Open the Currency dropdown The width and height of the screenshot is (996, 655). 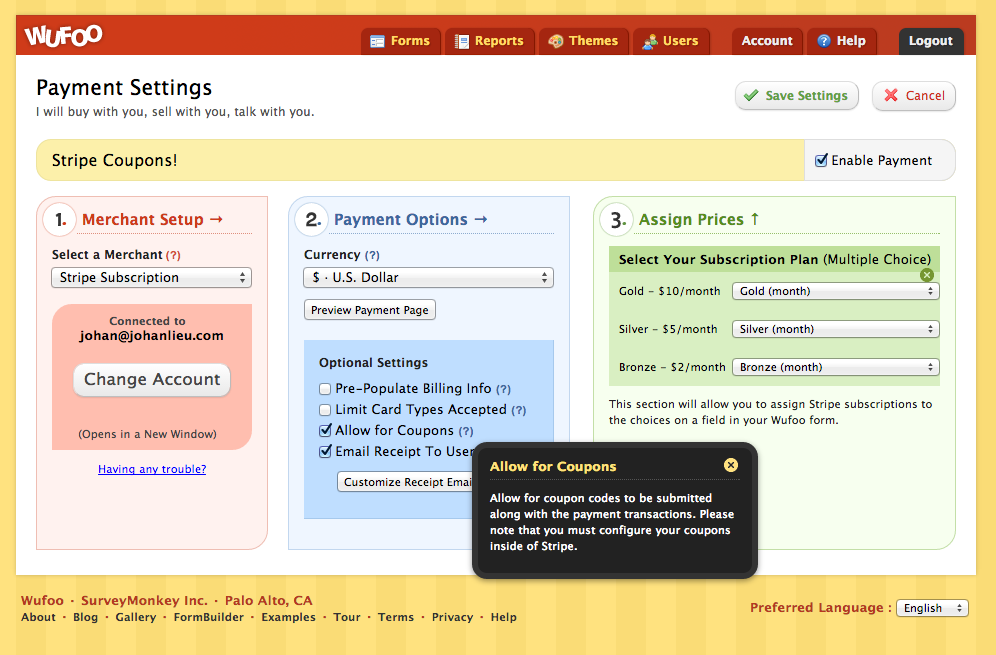(429, 278)
